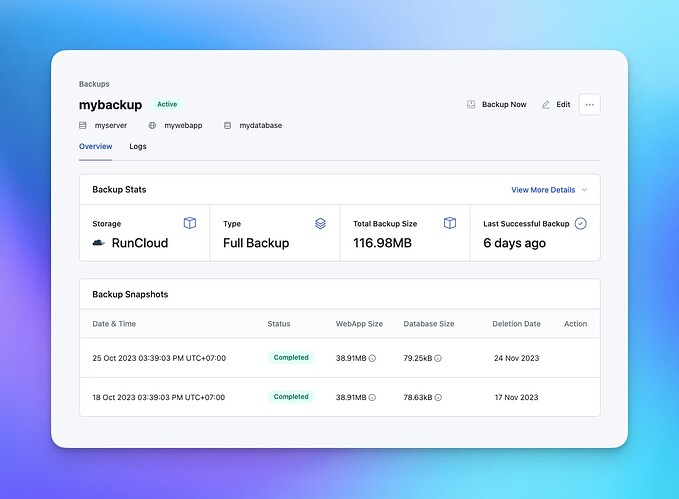
Task: Click the Backup Now button
Action: click(497, 104)
